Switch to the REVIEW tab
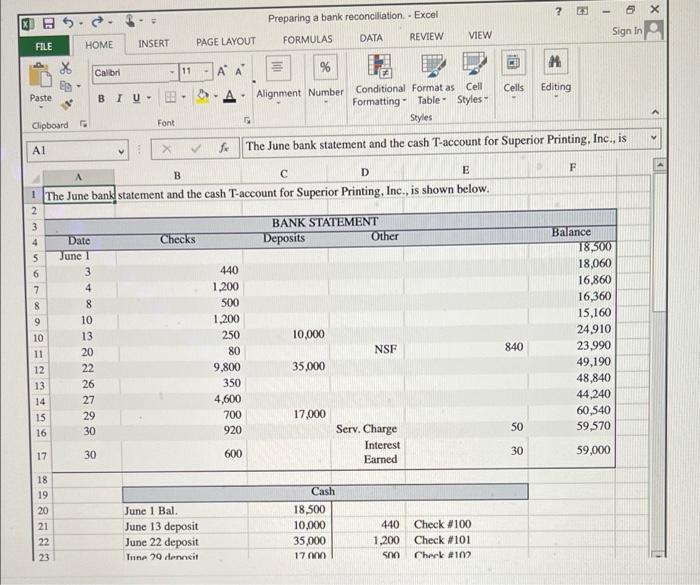Viewport: 700px width, 585px height. pos(426,37)
